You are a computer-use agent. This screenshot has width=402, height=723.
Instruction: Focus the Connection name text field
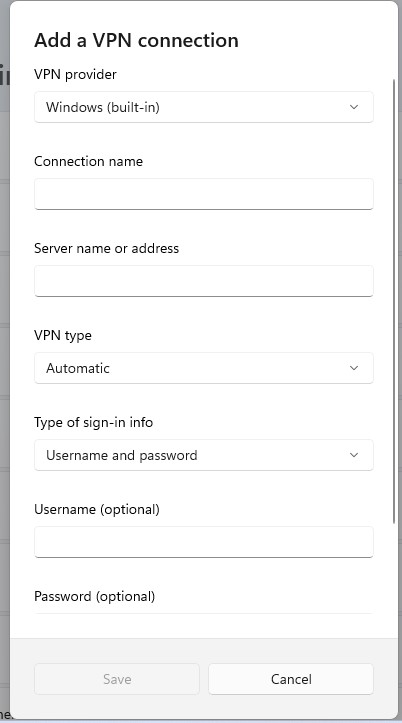point(204,194)
